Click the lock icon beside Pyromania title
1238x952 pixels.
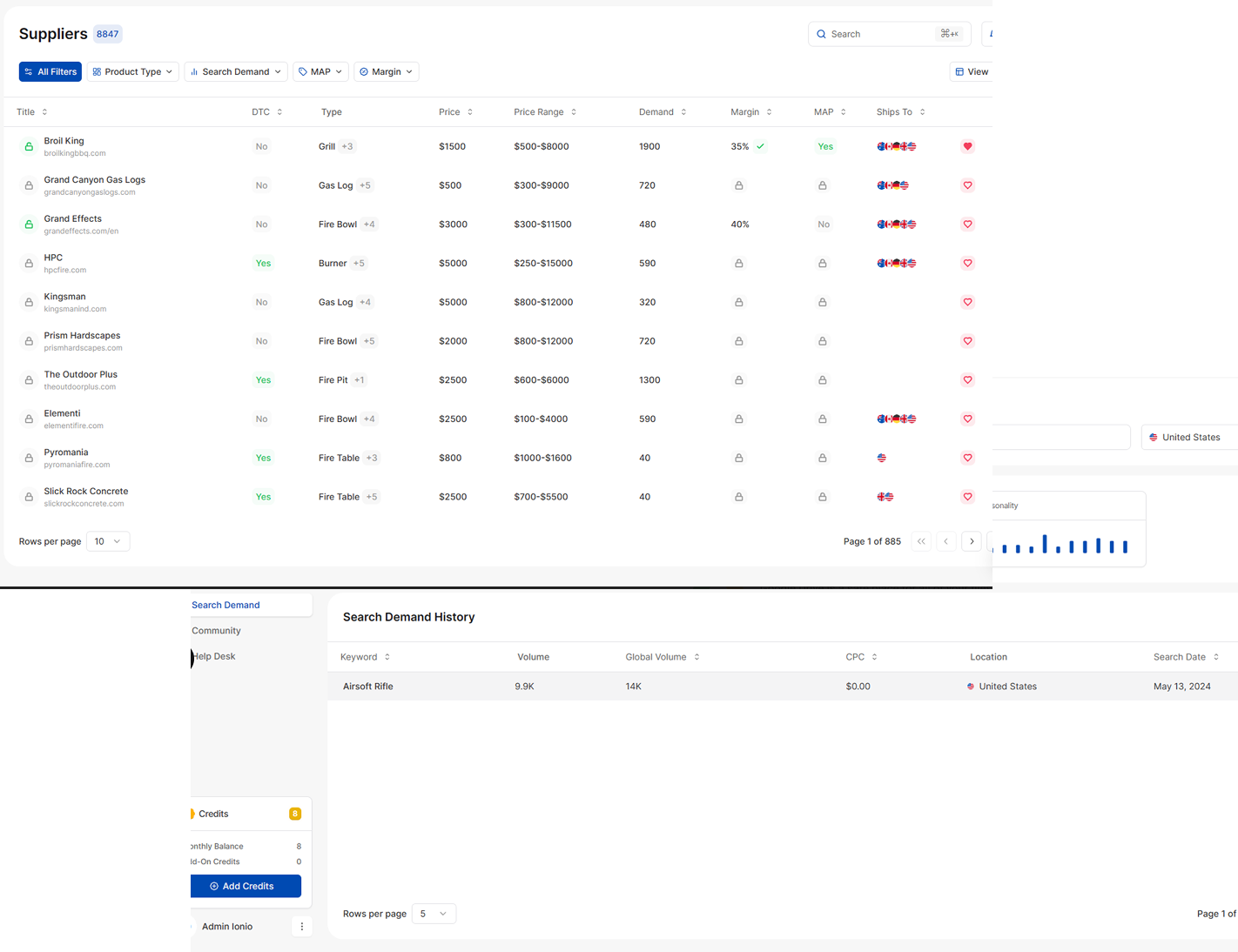click(29, 458)
